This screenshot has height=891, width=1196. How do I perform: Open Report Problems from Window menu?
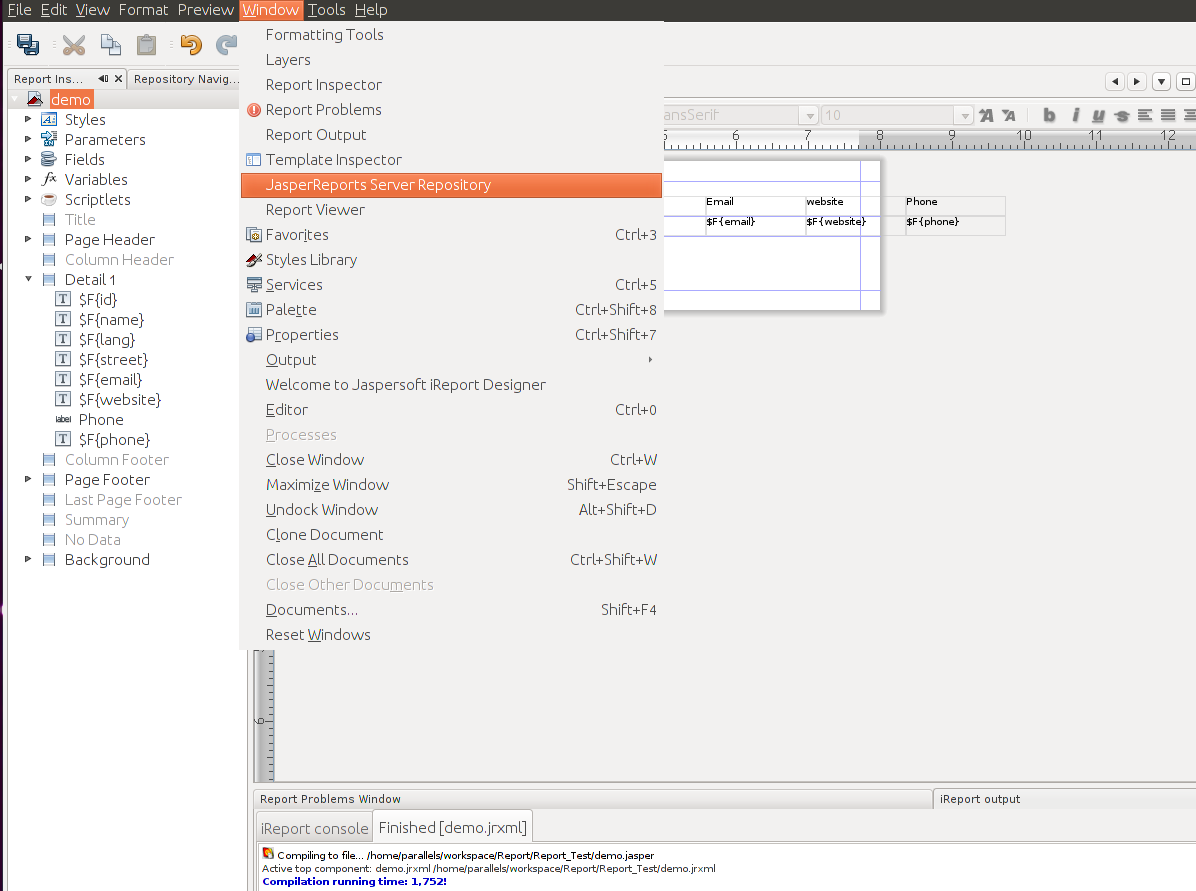coord(452,110)
